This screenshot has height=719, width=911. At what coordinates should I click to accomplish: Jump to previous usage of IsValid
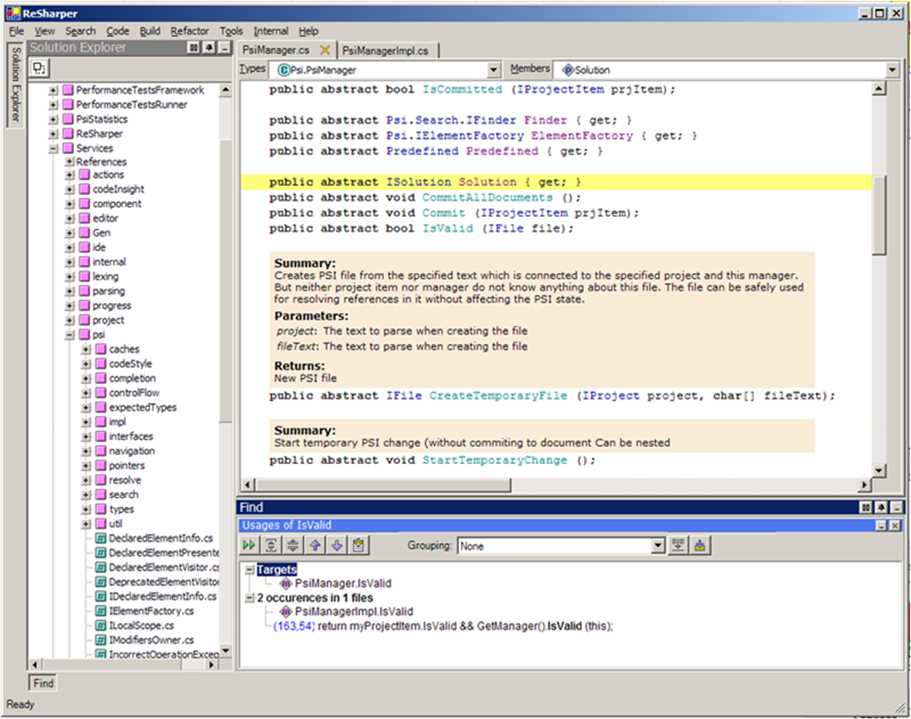pyautogui.click(x=314, y=544)
